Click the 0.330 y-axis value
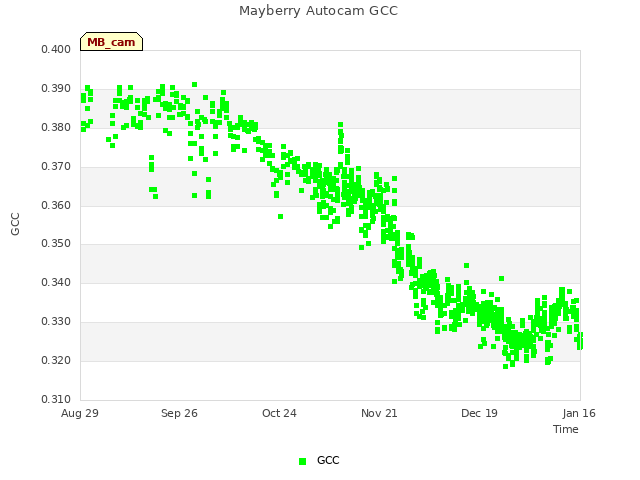The width and height of the screenshot is (640, 480). [x=56, y=322]
